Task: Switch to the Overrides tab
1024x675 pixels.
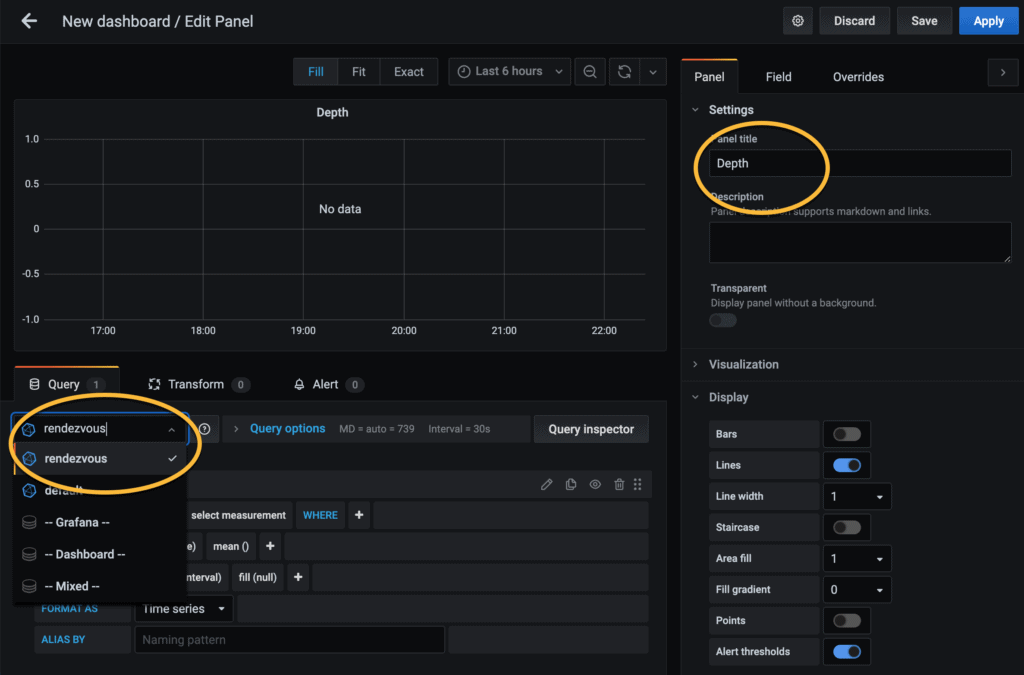Action: coord(858,77)
